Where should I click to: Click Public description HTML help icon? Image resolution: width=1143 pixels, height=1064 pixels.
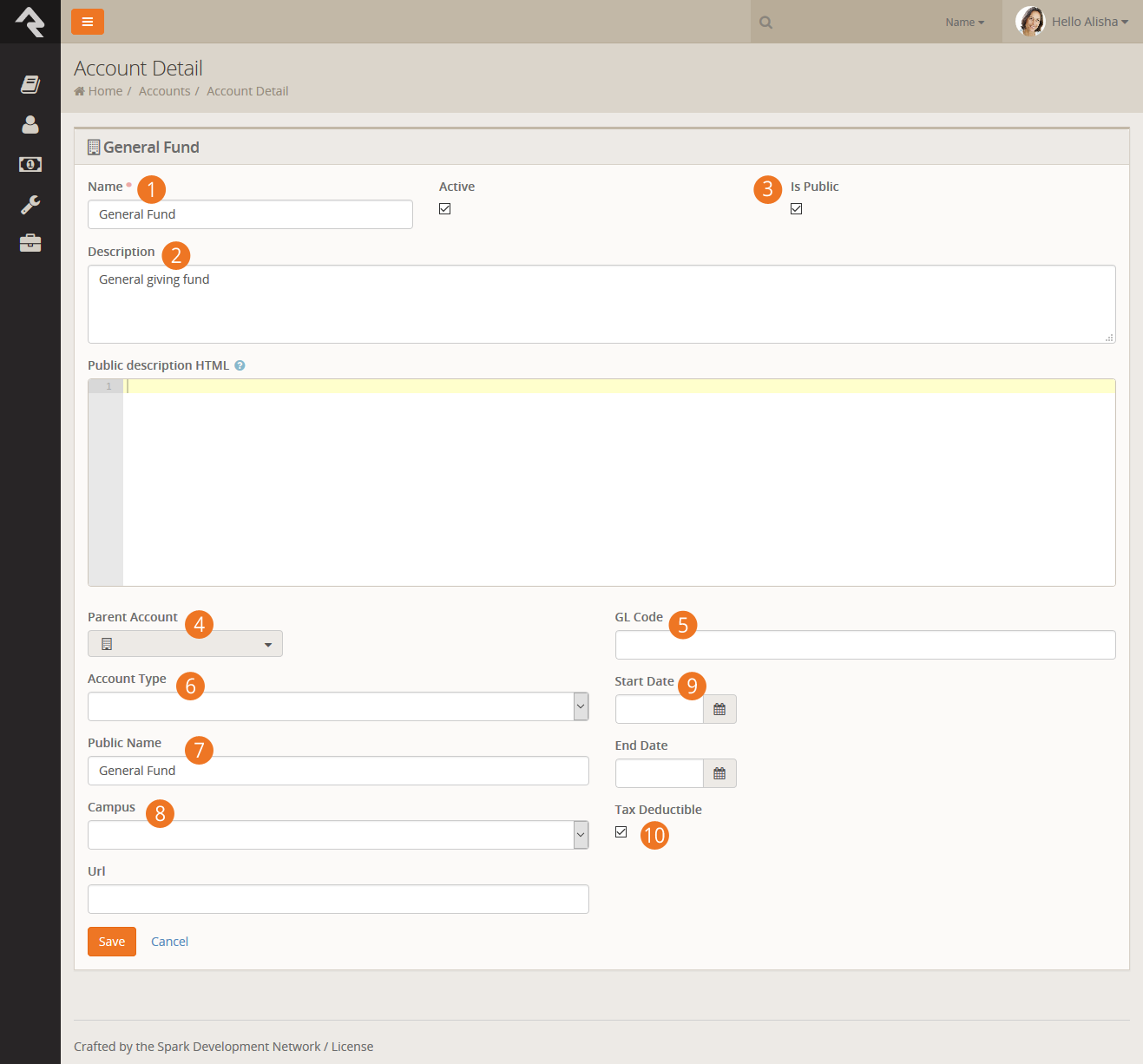[240, 365]
